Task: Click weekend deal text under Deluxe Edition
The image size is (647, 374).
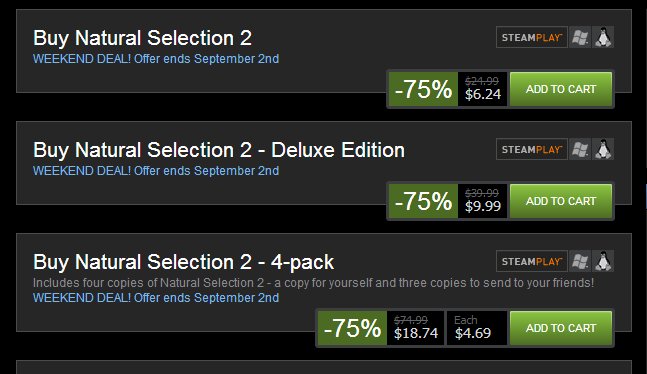Action: [x=156, y=171]
